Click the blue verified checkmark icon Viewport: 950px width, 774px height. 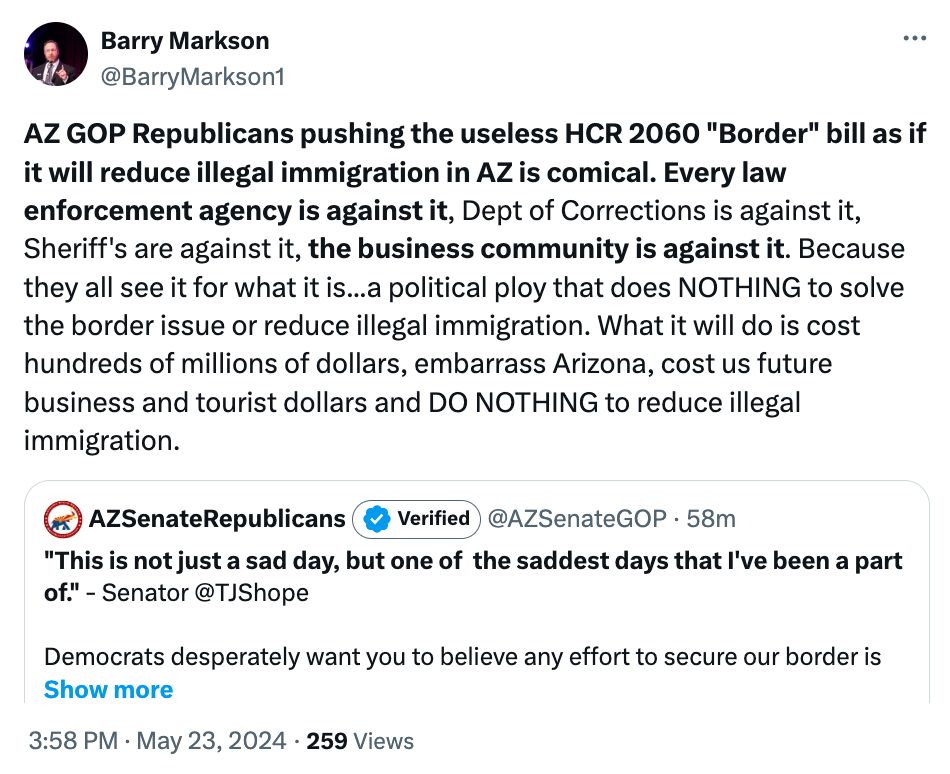[374, 518]
